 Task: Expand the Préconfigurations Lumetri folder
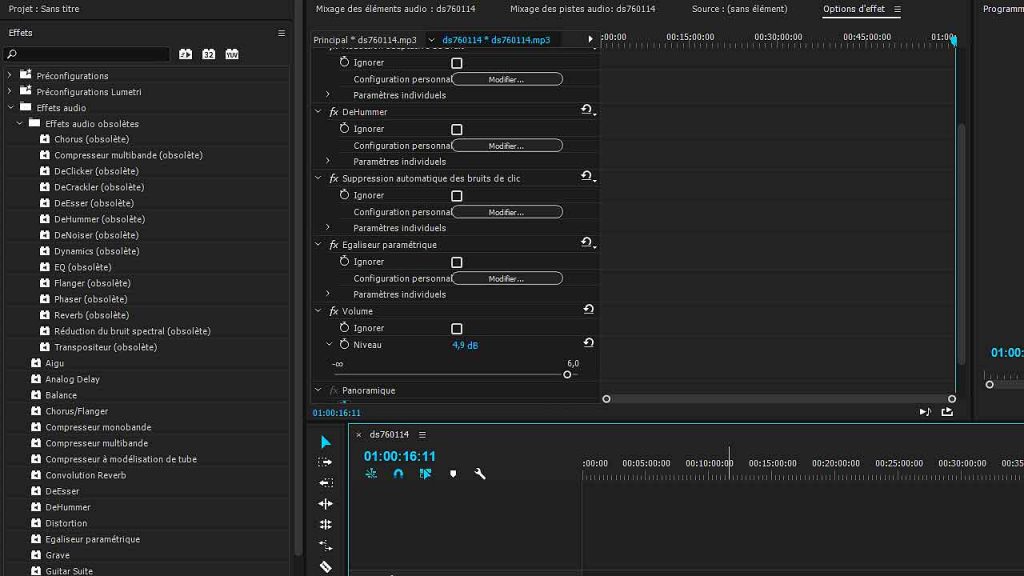coord(10,92)
